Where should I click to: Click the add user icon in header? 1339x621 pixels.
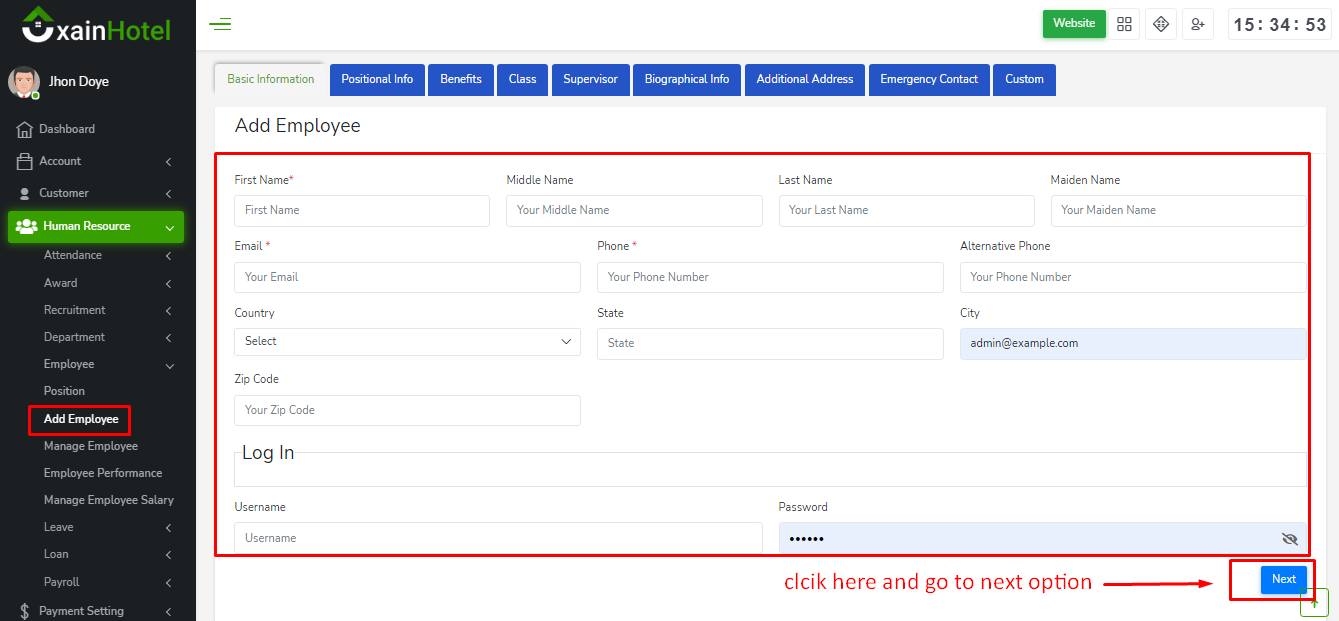tap(1197, 24)
